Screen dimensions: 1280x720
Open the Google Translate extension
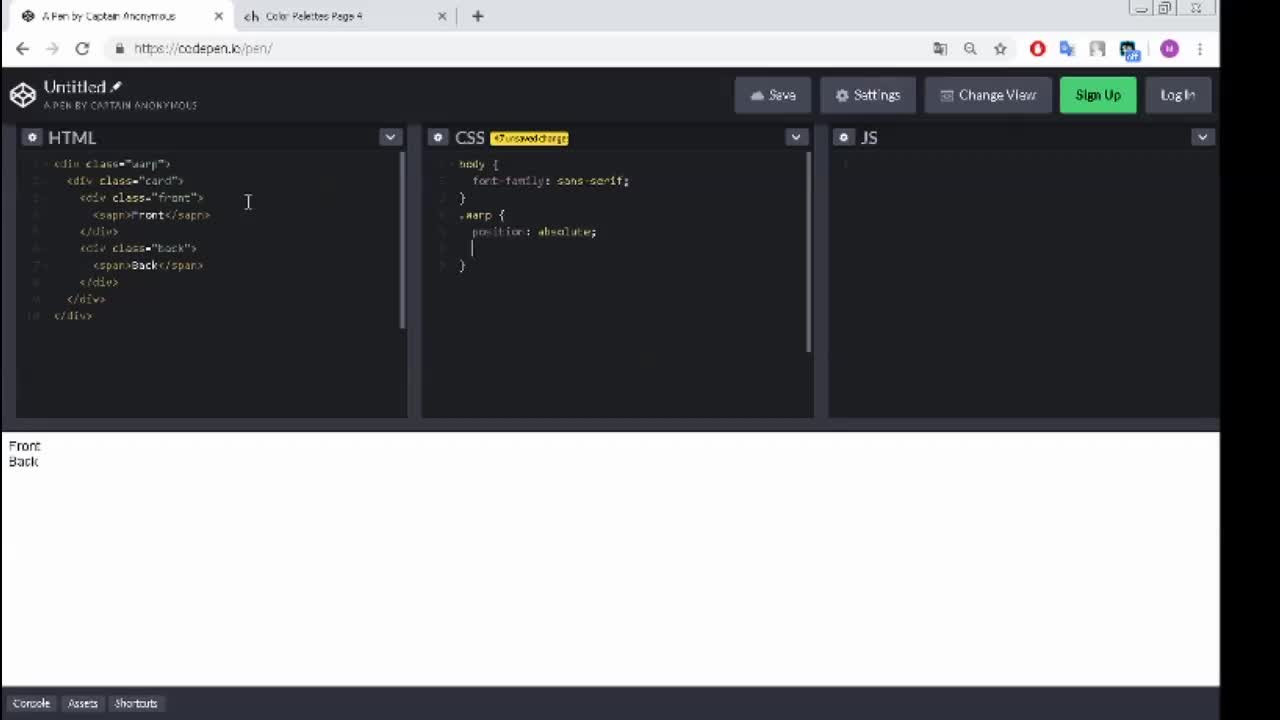(x=1067, y=48)
